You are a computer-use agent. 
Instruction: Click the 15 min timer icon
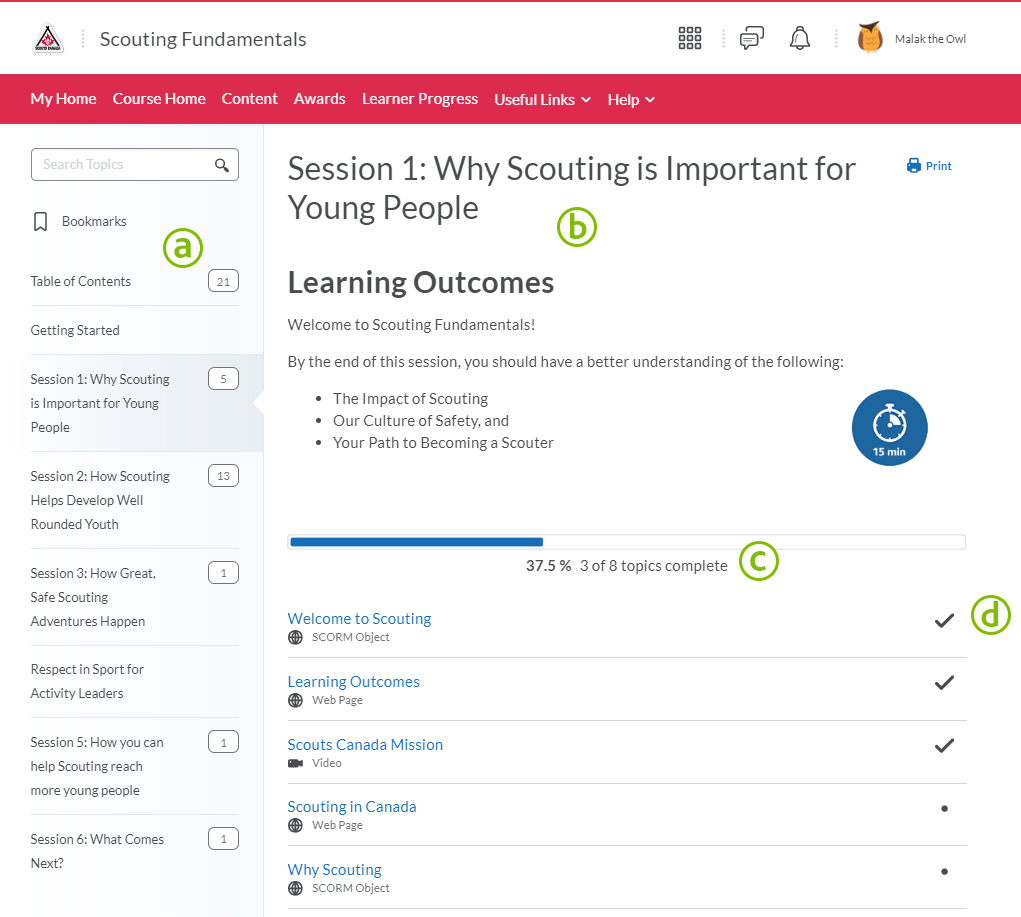(x=889, y=427)
